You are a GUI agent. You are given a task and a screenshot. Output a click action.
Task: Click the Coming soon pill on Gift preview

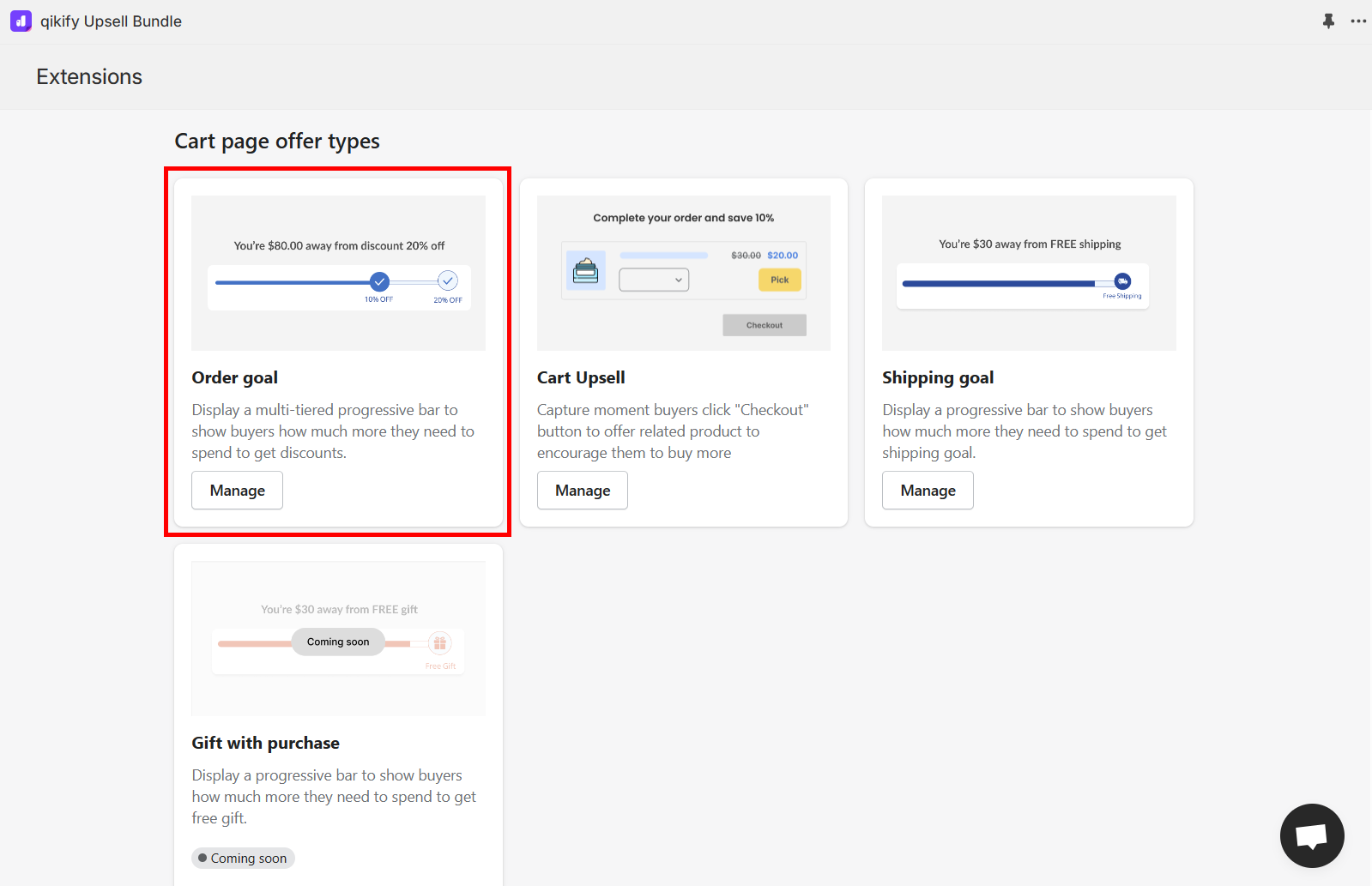tap(338, 642)
